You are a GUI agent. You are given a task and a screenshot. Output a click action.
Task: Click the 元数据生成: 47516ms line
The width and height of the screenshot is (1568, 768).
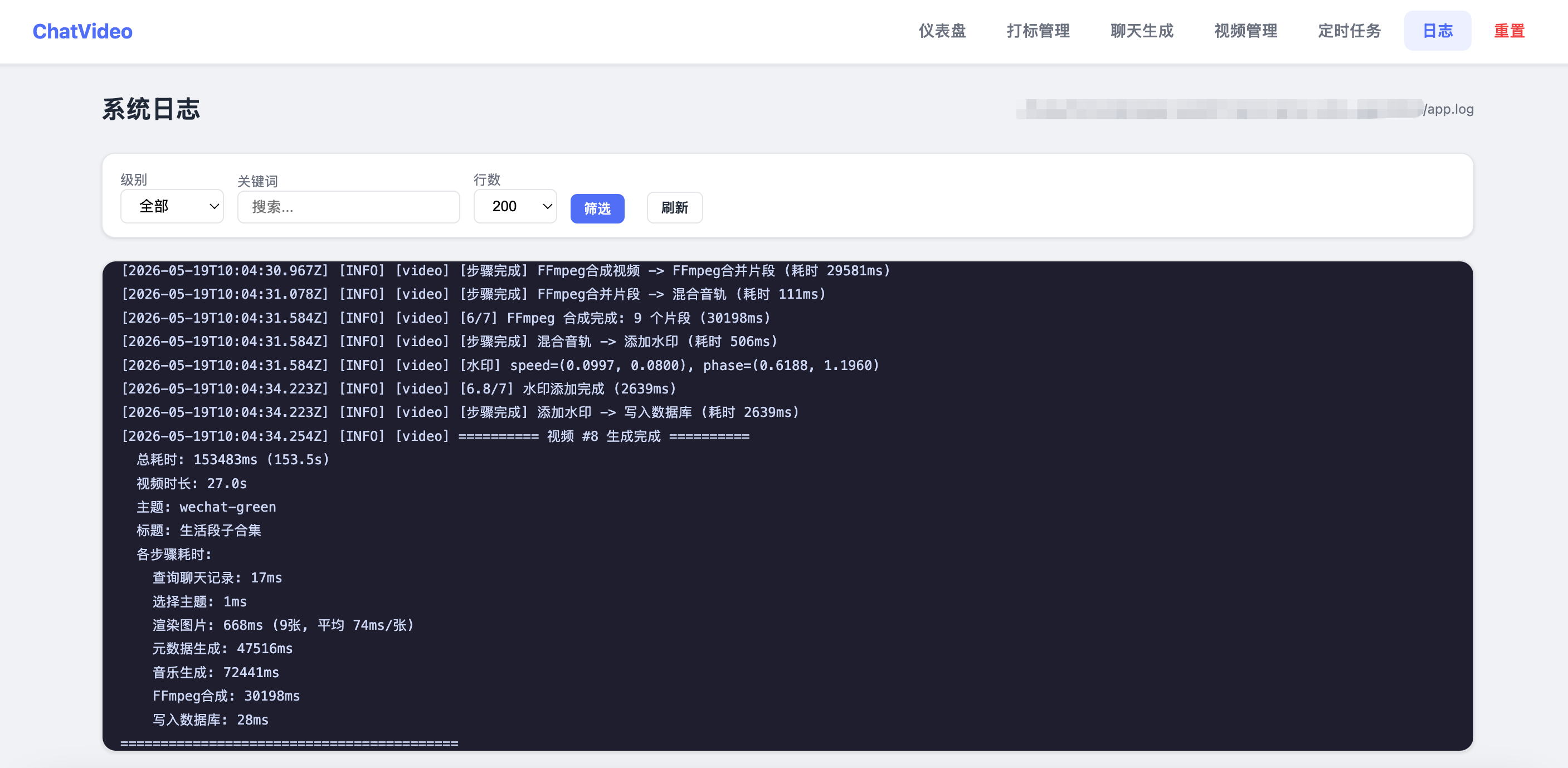[x=223, y=649]
